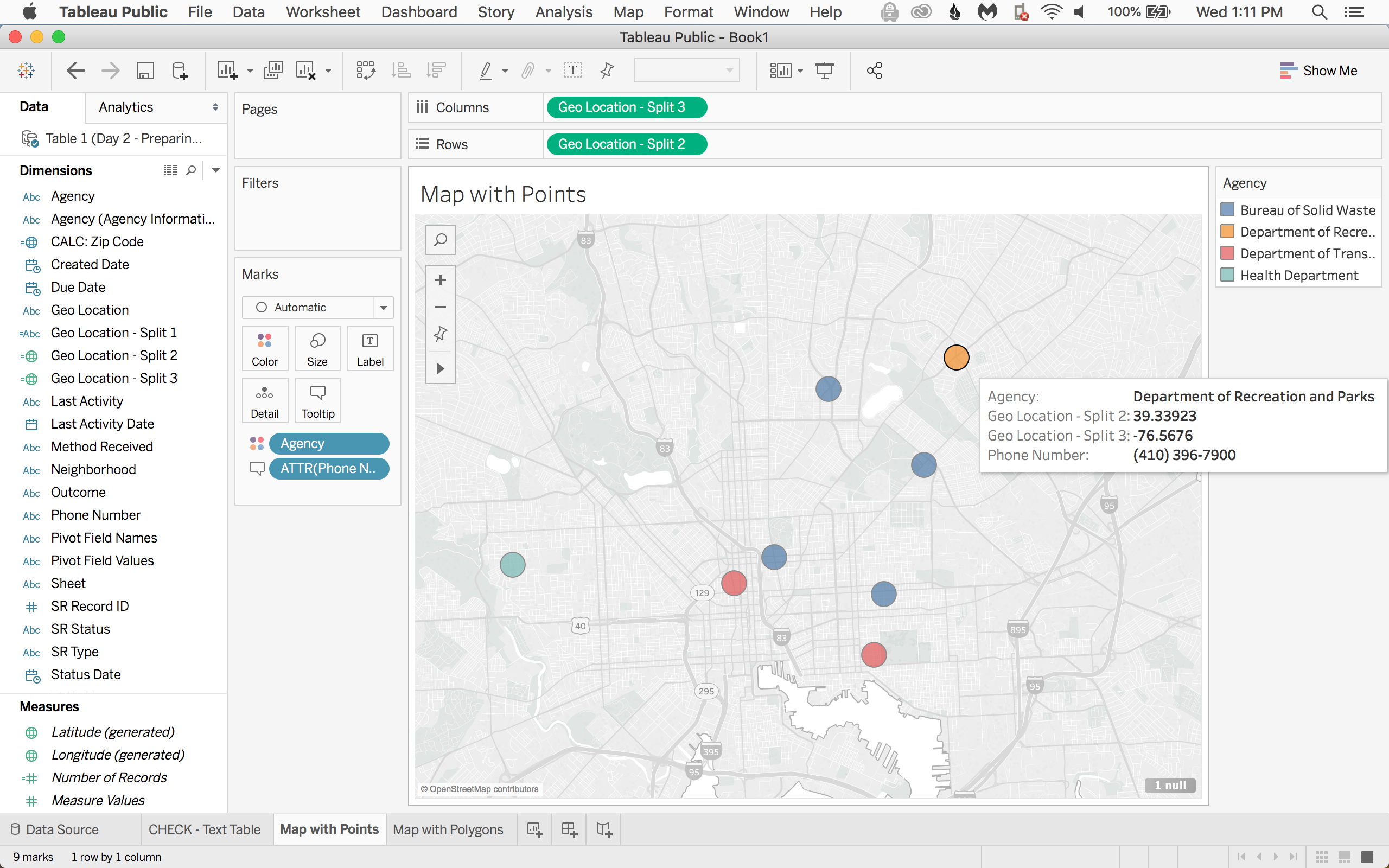Click the Label button on Marks card
The image size is (1389, 868).
coord(370,348)
